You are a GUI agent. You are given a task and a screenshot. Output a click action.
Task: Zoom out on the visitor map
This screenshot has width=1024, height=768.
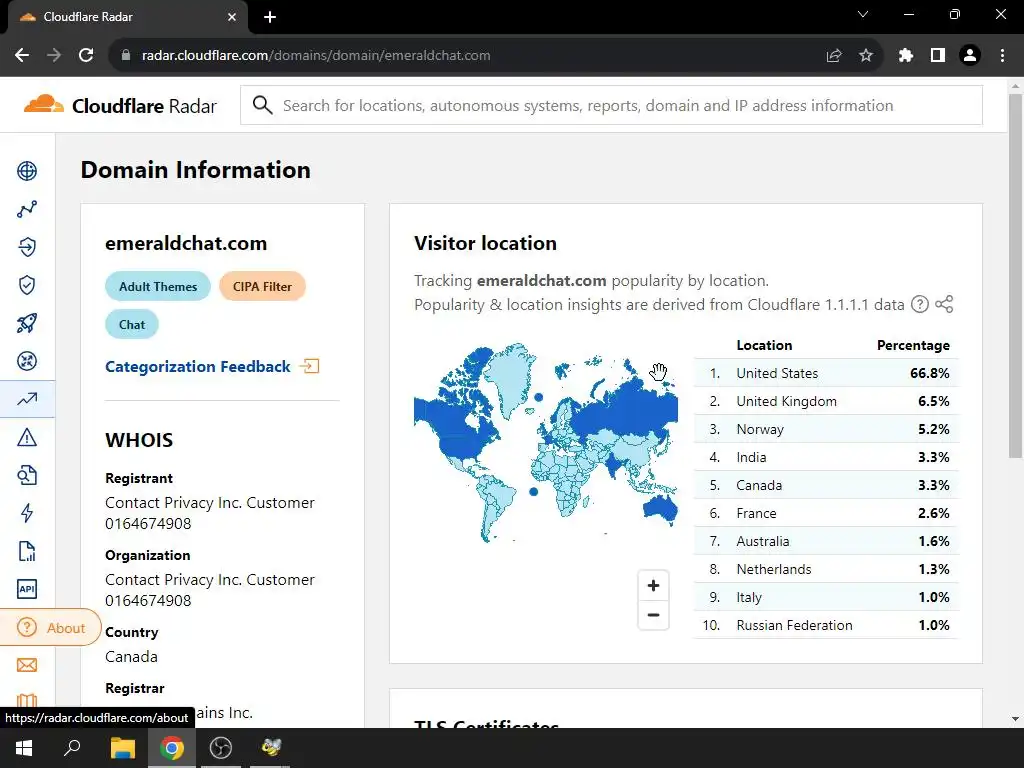[653, 615]
